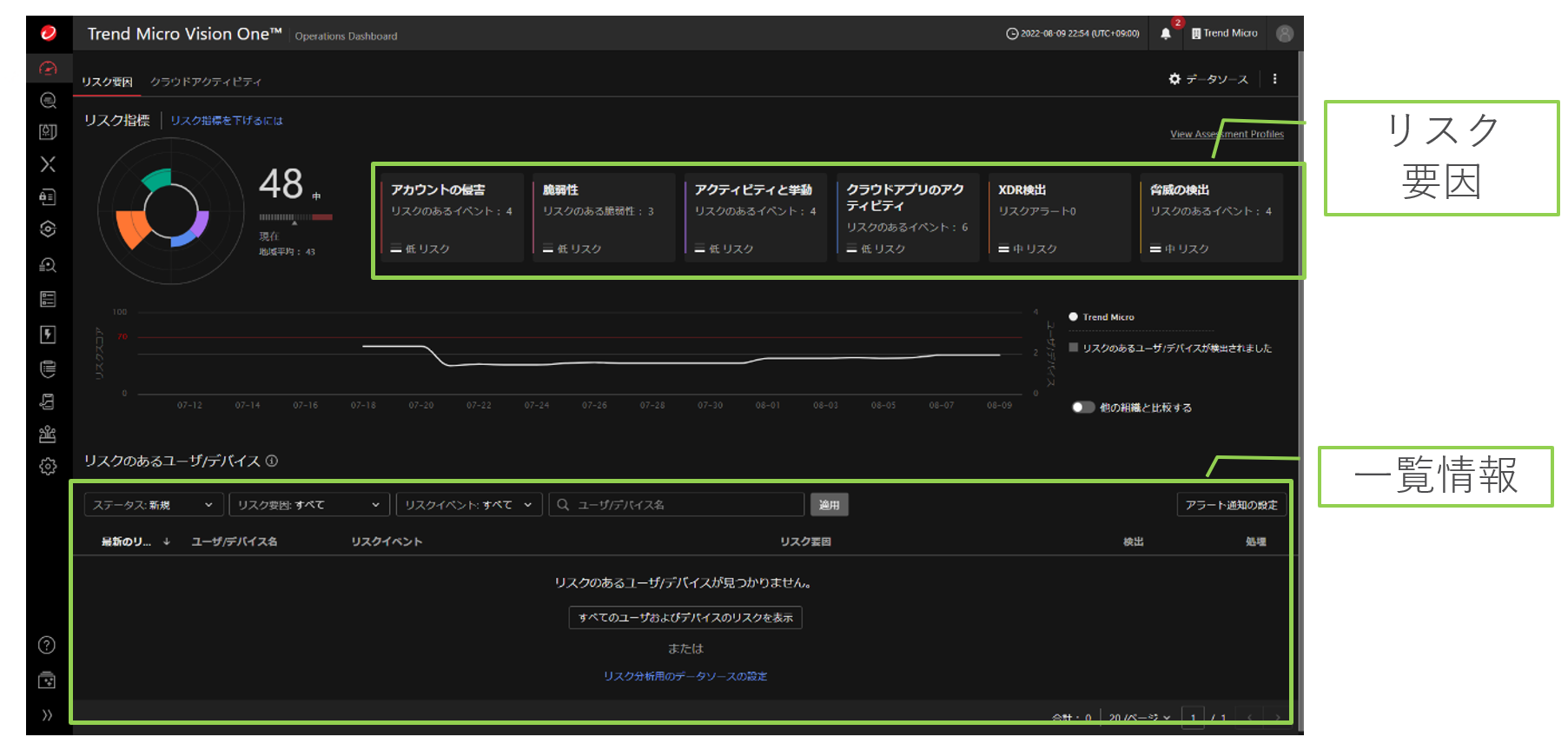Switch to the クラウドアクティビティ tab
The image size is (1568, 737).
pyautogui.click(x=206, y=82)
